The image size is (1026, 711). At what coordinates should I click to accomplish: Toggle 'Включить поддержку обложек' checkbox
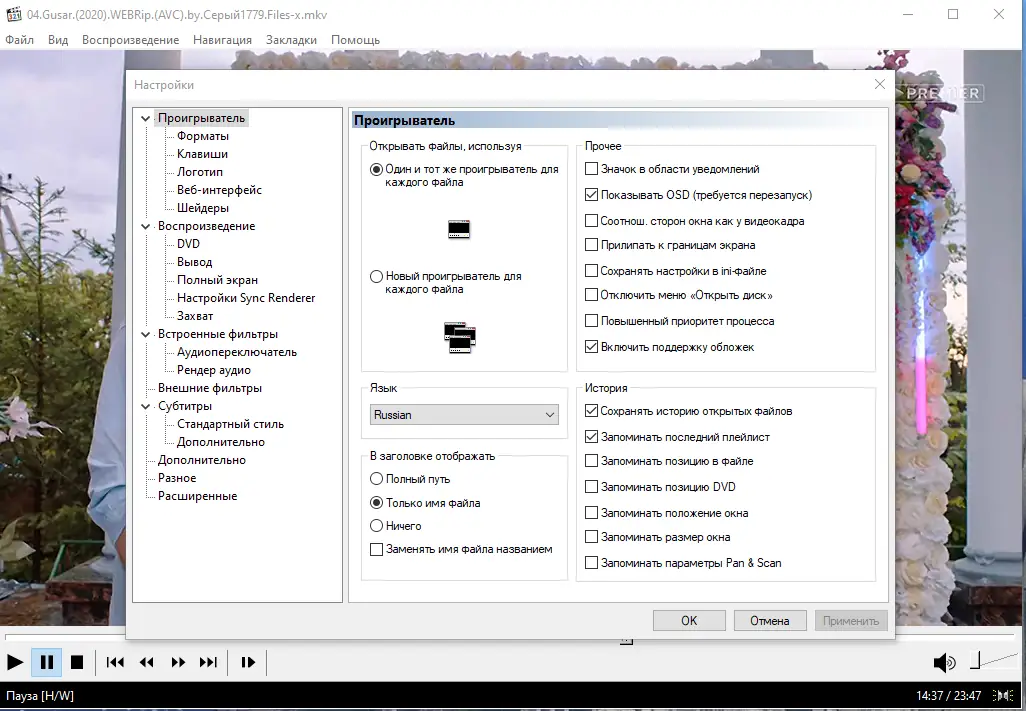(669, 347)
